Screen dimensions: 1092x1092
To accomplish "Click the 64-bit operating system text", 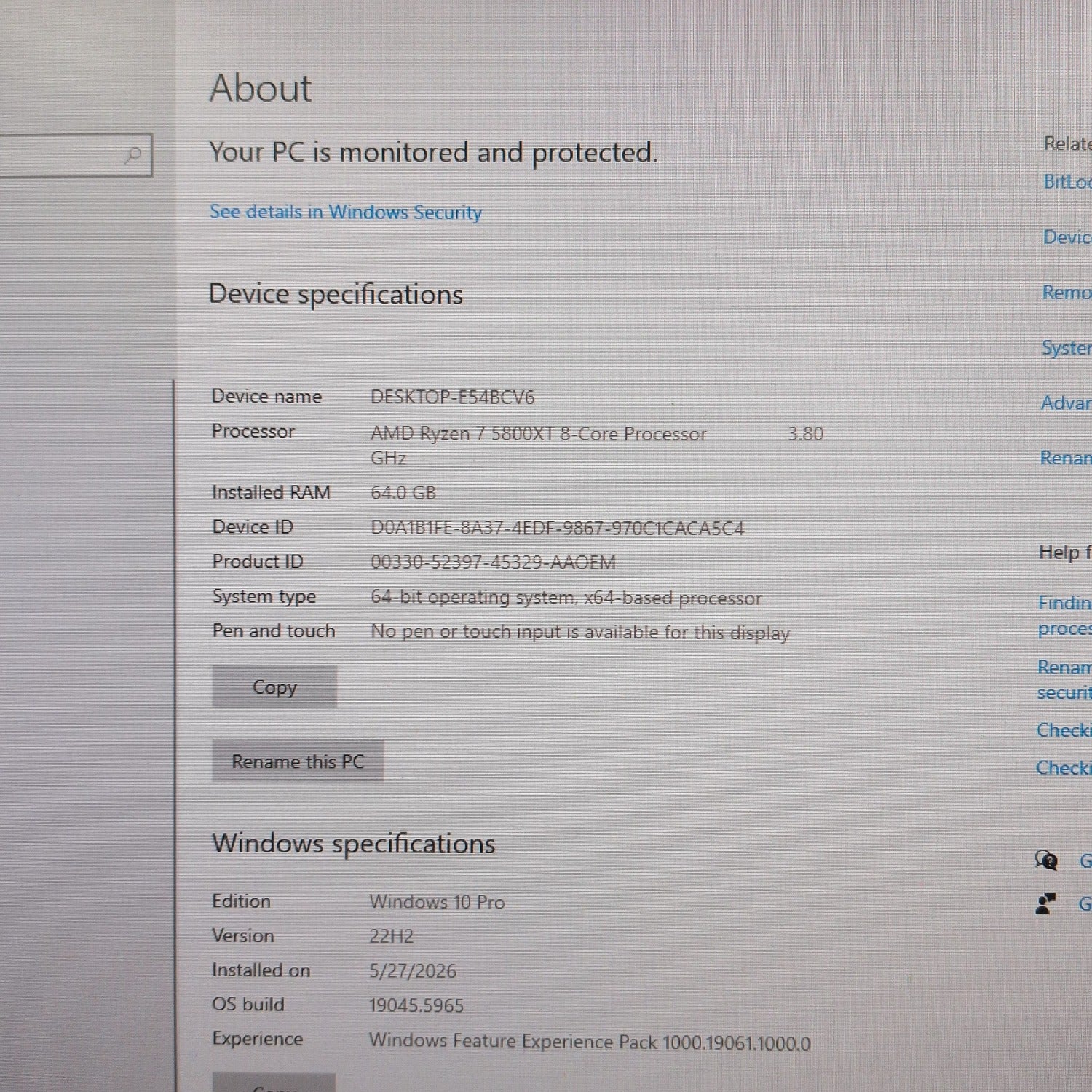I will coord(566,598).
